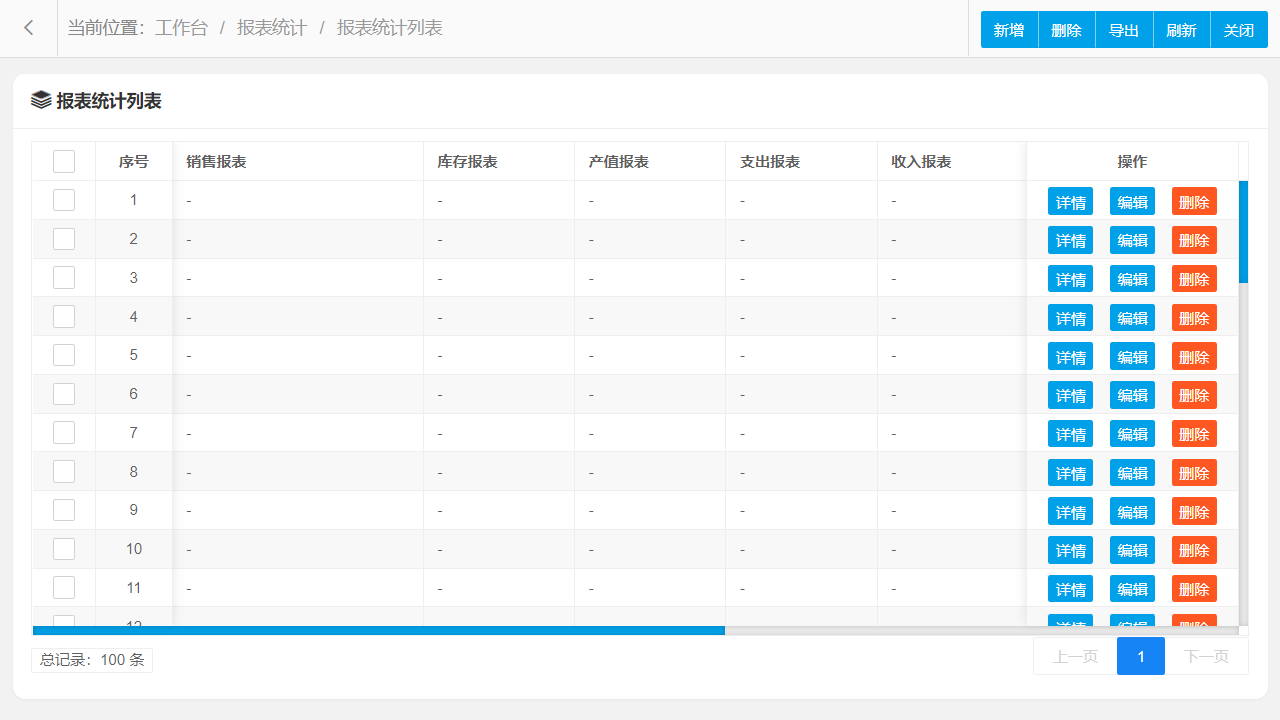Click 编辑 in row 6
The image size is (1280, 720).
coord(1132,395)
